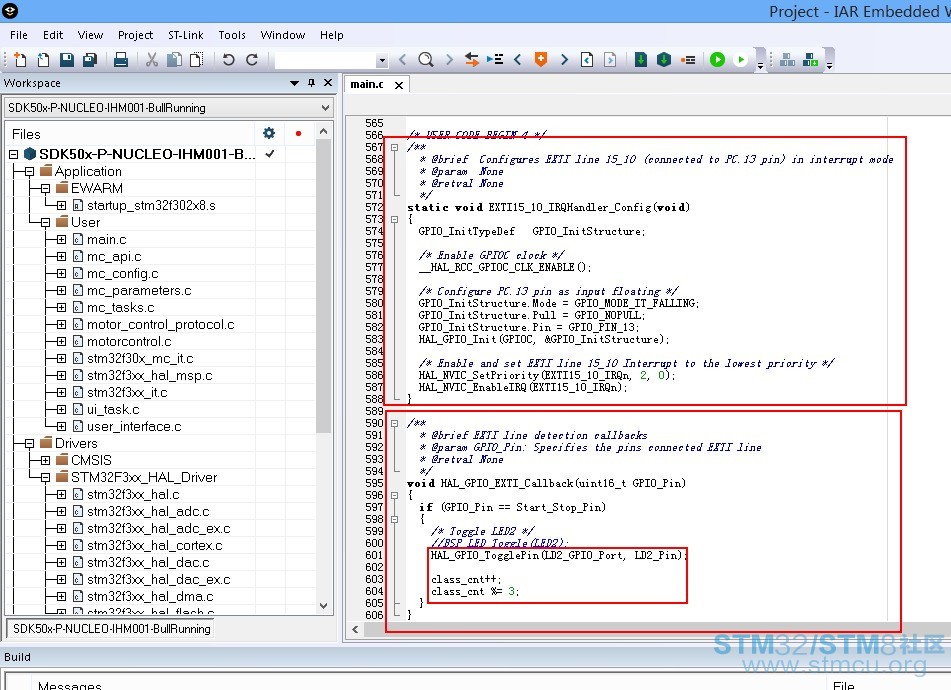
Task: Select motorcontrol.c in the workspace tree
Action: pos(129,341)
